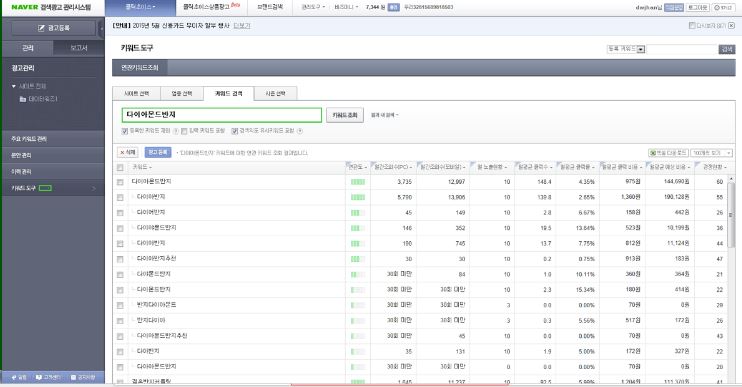Sort by 월간조회수(모바일) column header
The height and width of the screenshot is (387, 742).
[x=443, y=167]
